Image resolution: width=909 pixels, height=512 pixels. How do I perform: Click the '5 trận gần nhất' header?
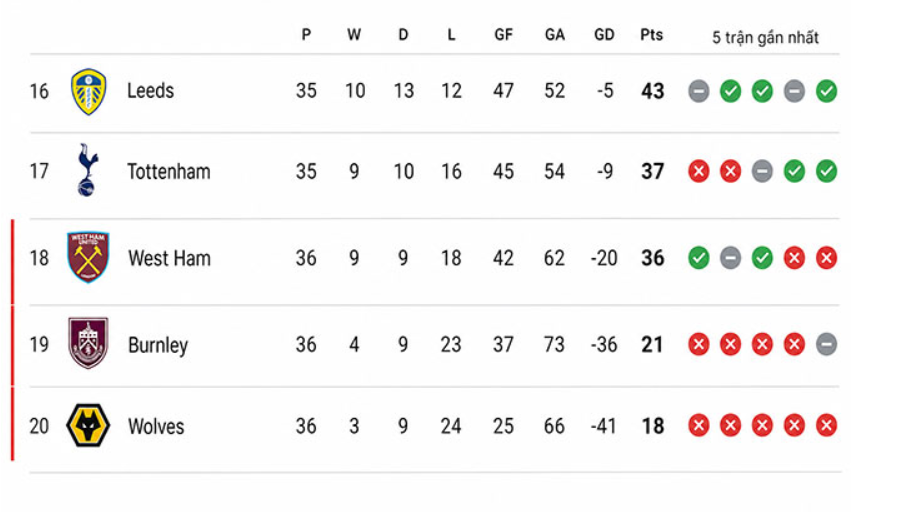coord(765,38)
